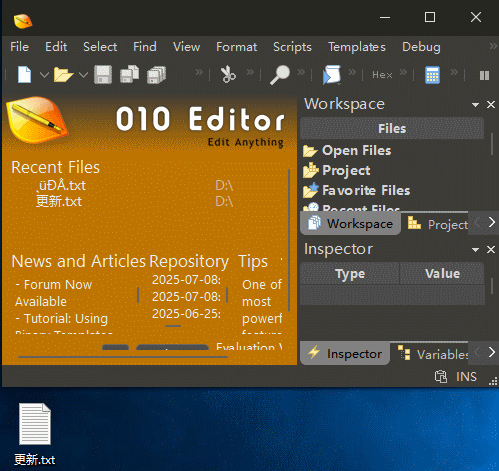Expand the menu bar overflow chevron
Screen dimensions: 499x471
[493, 46]
